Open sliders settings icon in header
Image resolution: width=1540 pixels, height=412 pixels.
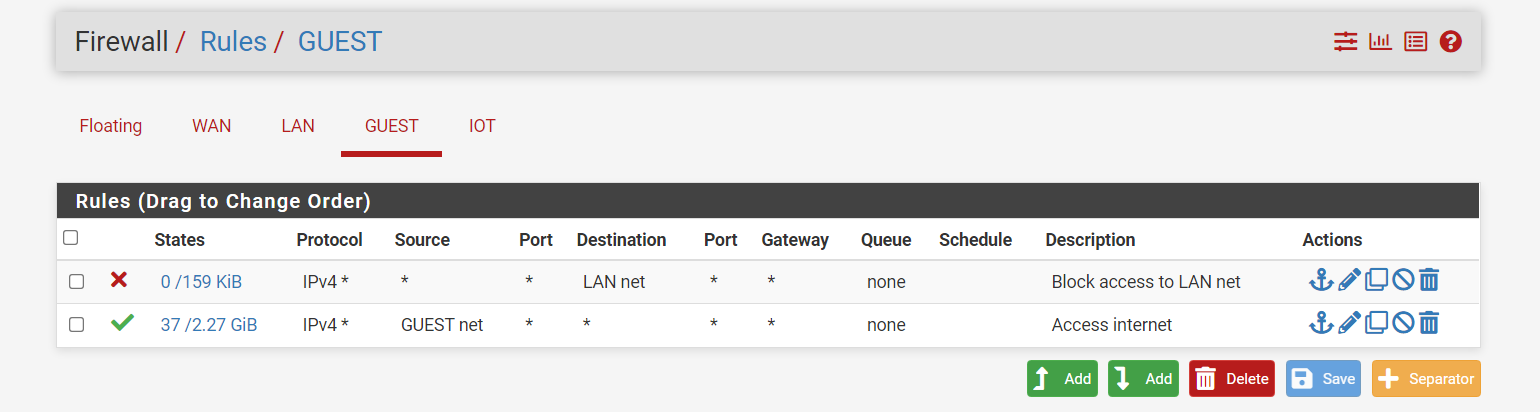[x=1346, y=42]
